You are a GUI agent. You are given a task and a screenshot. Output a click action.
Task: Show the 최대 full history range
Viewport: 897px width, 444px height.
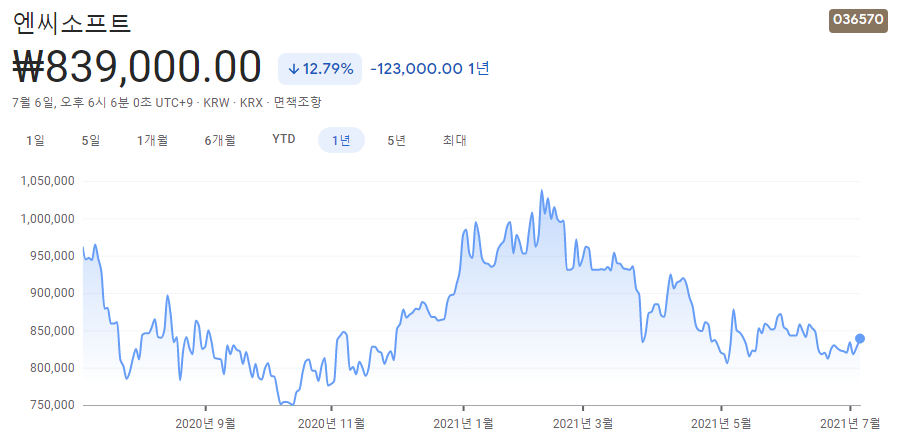[x=454, y=140]
